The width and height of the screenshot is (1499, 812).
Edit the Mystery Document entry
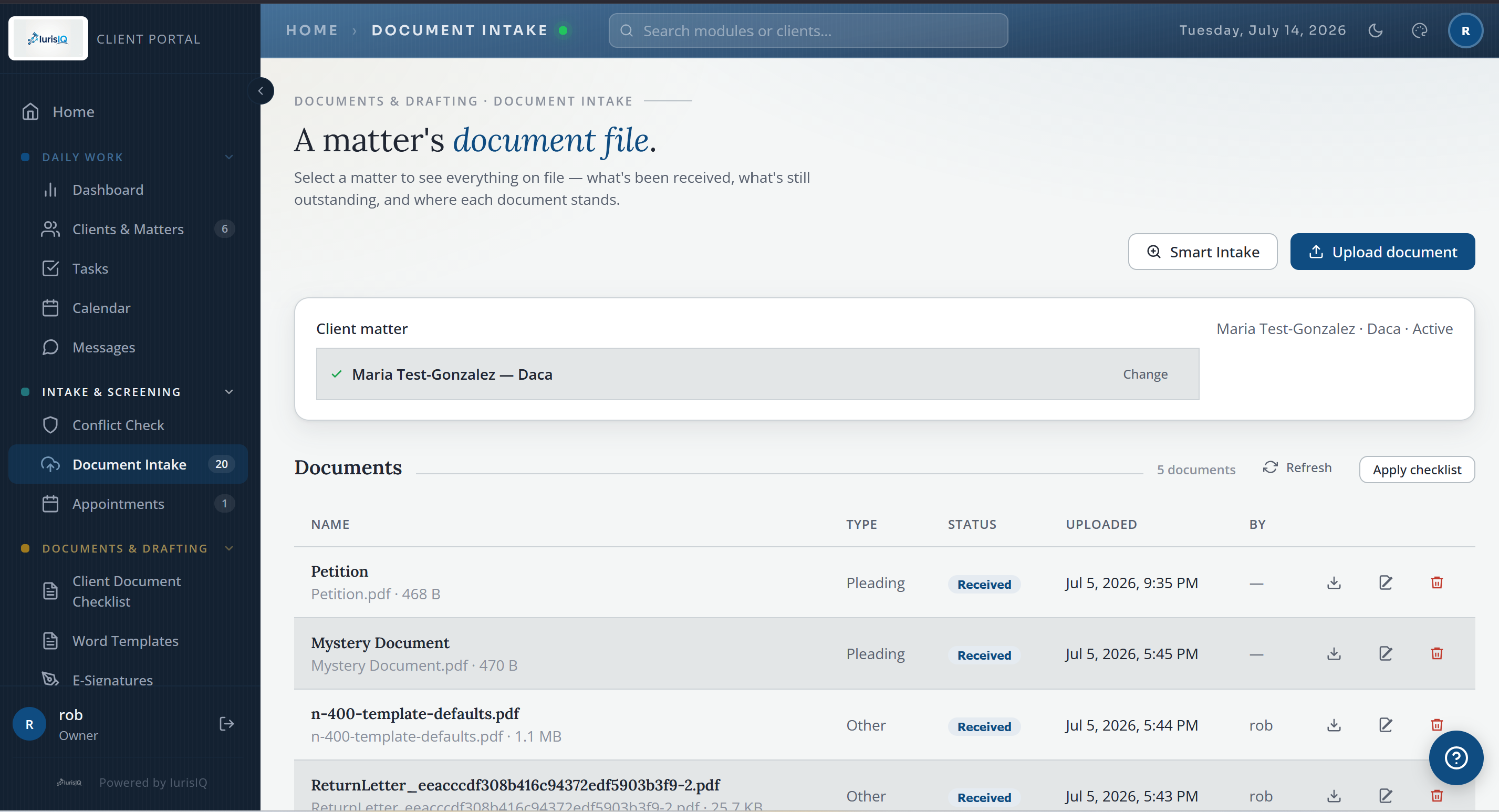[1386, 654]
